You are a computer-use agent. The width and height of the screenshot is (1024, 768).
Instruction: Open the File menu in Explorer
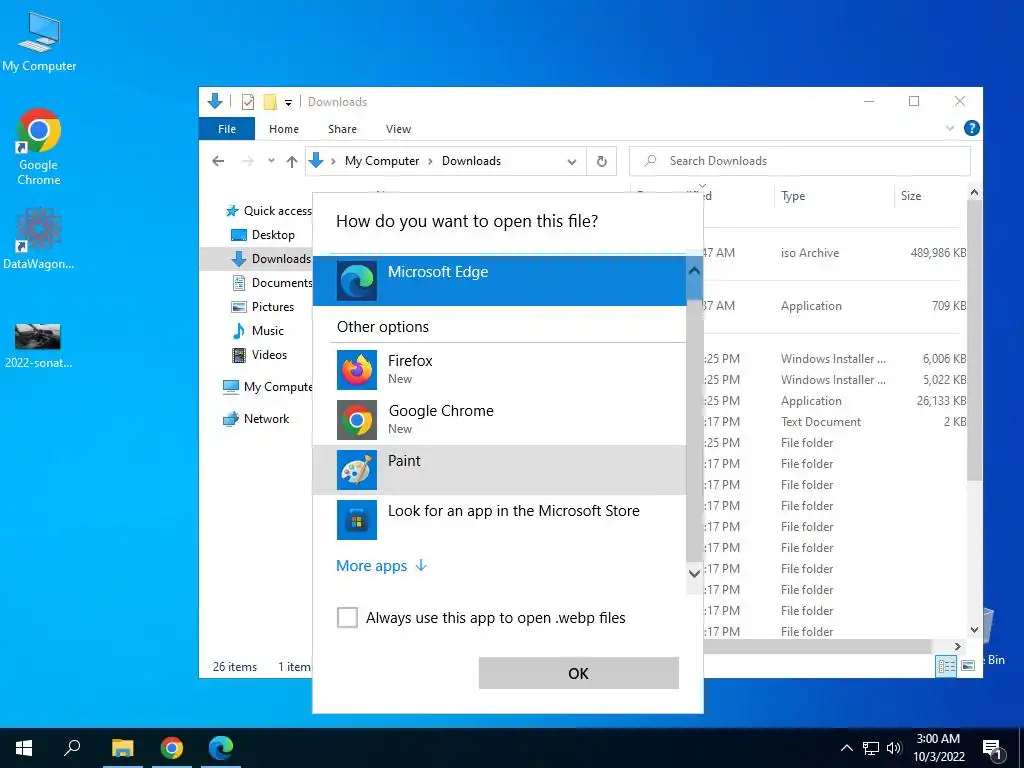pyautogui.click(x=227, y=129)
